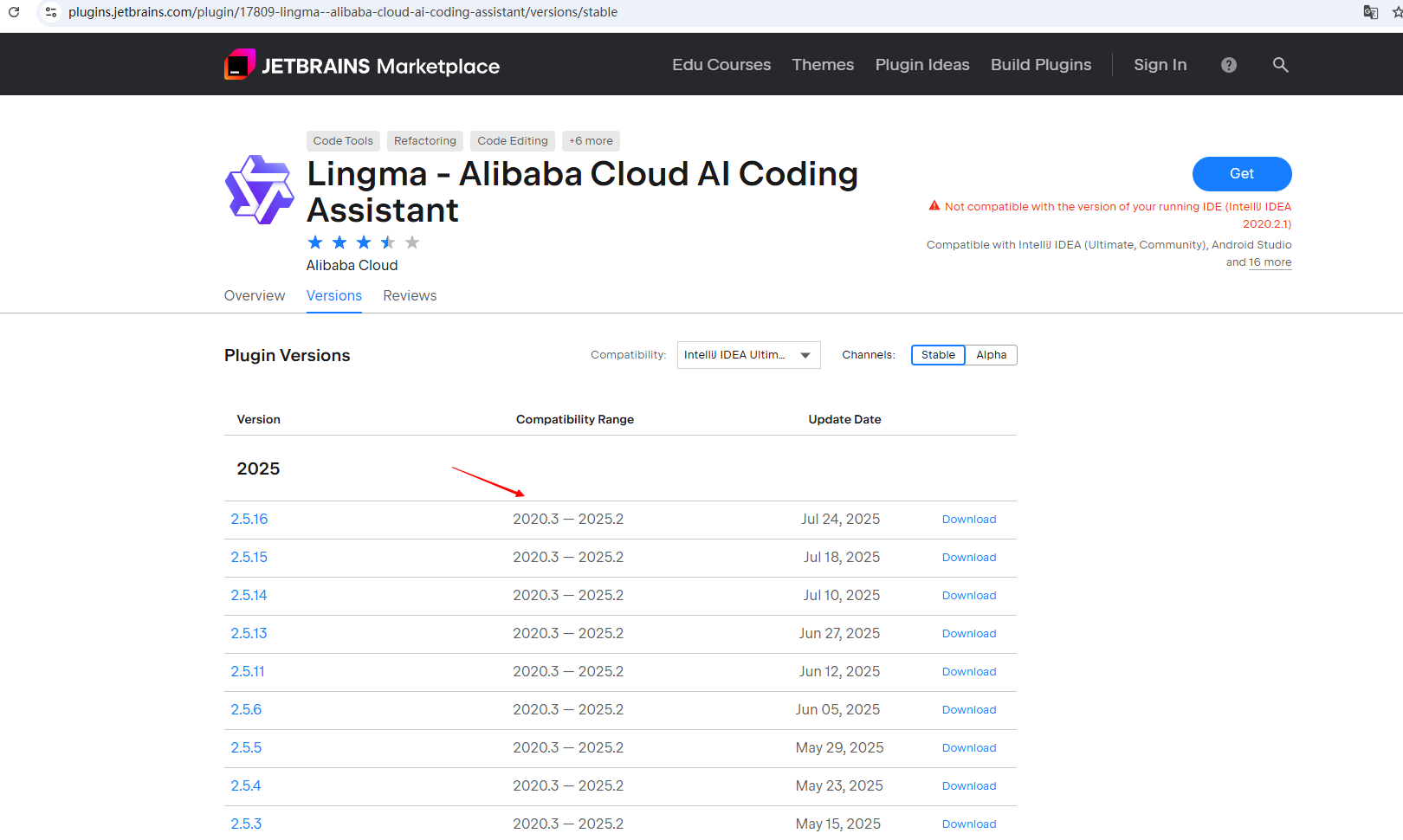Screen dimensions: 1403x840
Task: Open site information icon in address bar
Action: [x=51, y=12]
